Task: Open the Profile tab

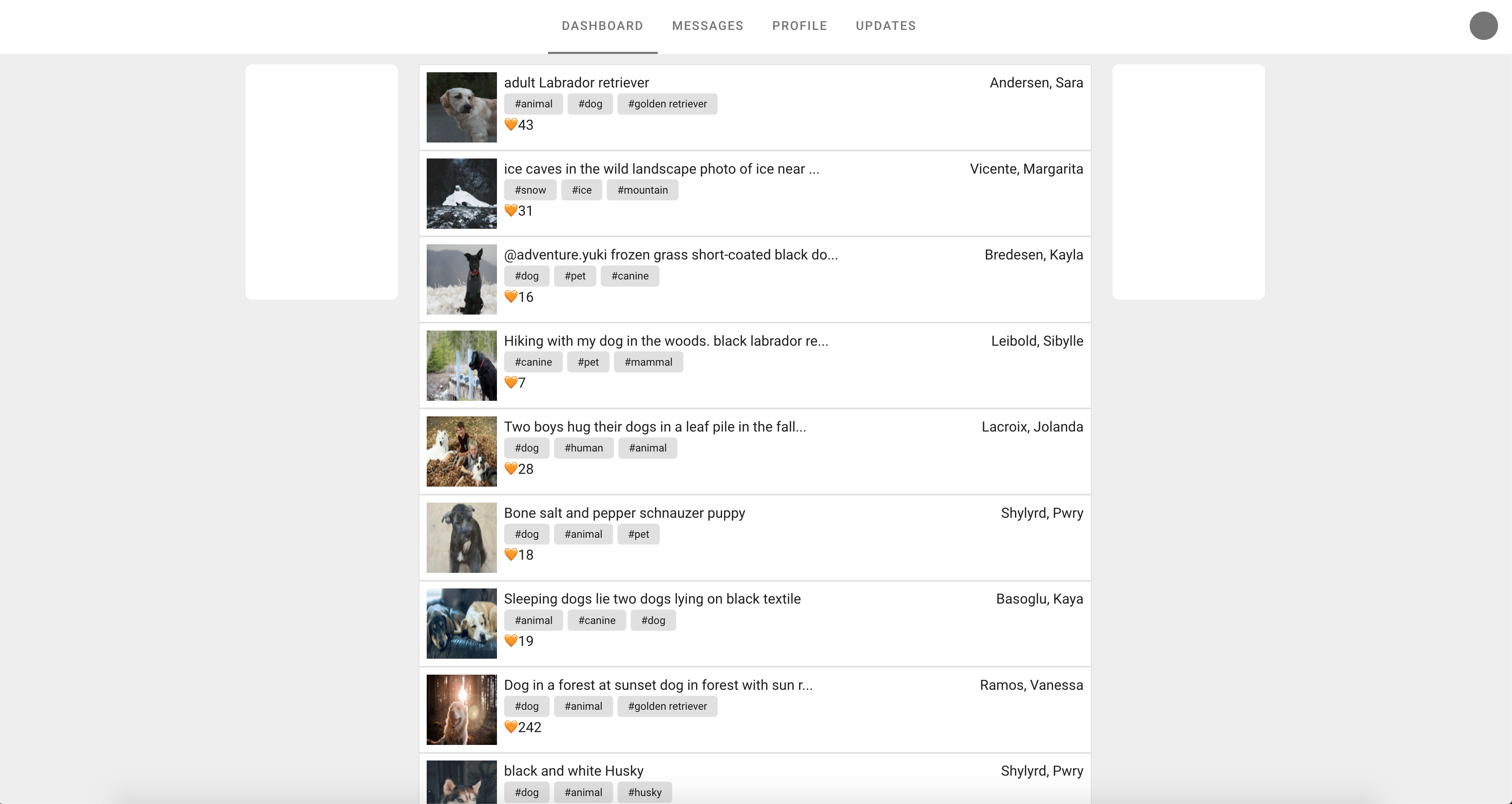Action: point(800,26)
